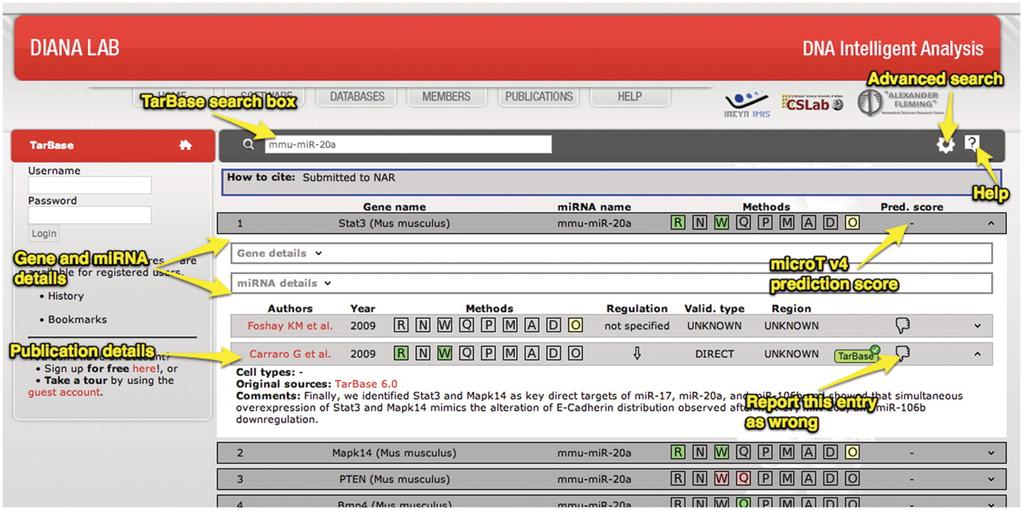Click the search magnifier icon
1023x510 pixels.
pos(248,145)
